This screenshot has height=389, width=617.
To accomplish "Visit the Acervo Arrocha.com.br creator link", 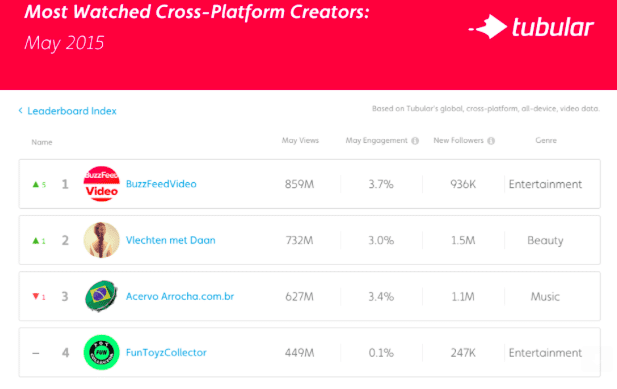I will click(x=180, y=296).
